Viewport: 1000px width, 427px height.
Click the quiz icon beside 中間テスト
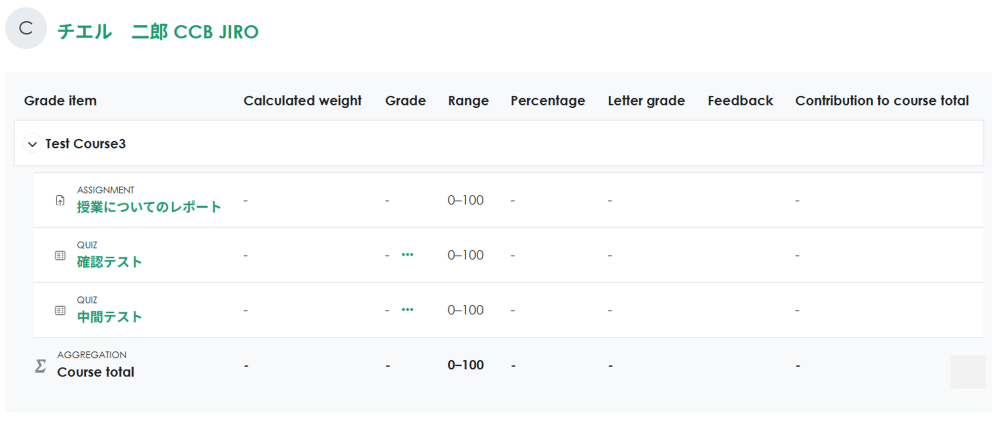click(x=60, y=310)
